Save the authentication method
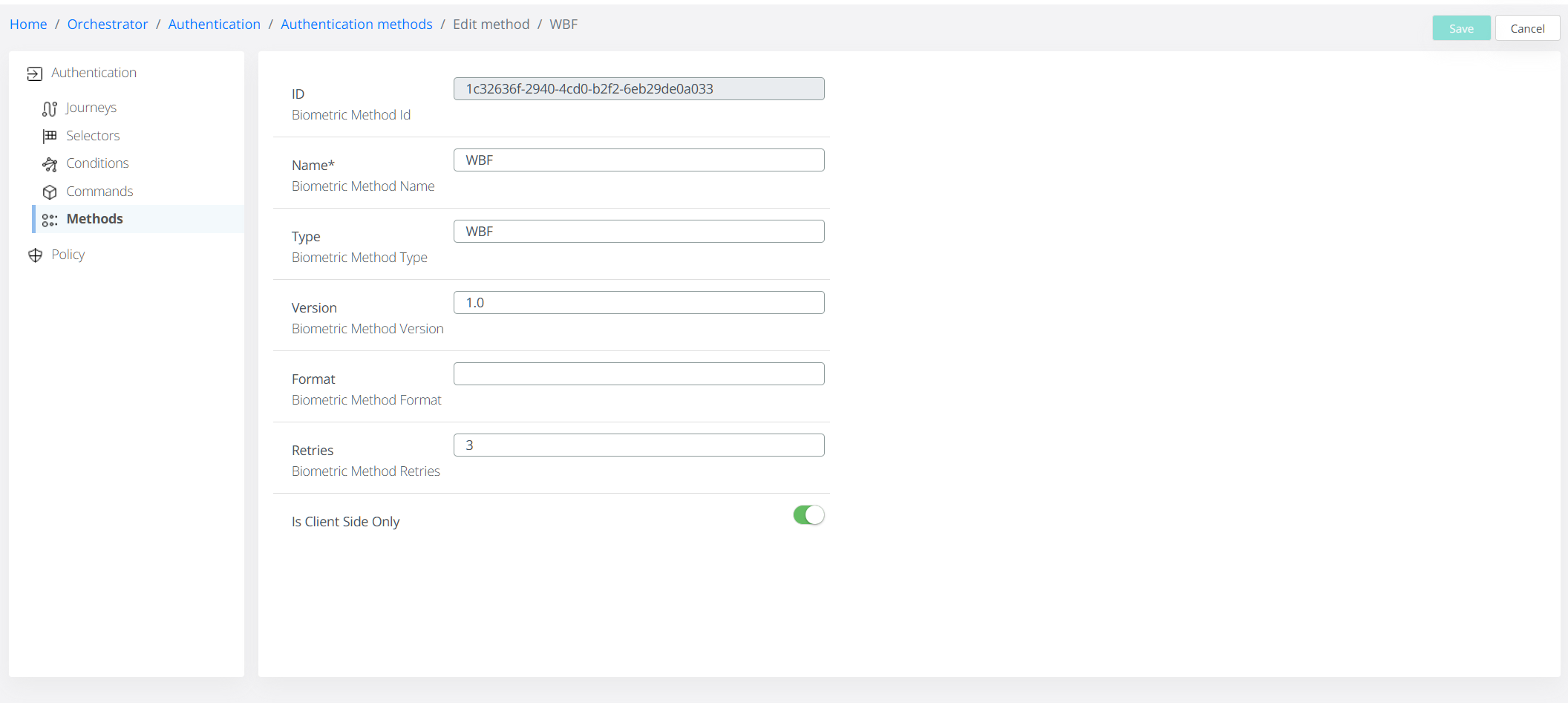Image resolution: width=1568 pixels, height=703 pixels. [x=1460, y=28]
